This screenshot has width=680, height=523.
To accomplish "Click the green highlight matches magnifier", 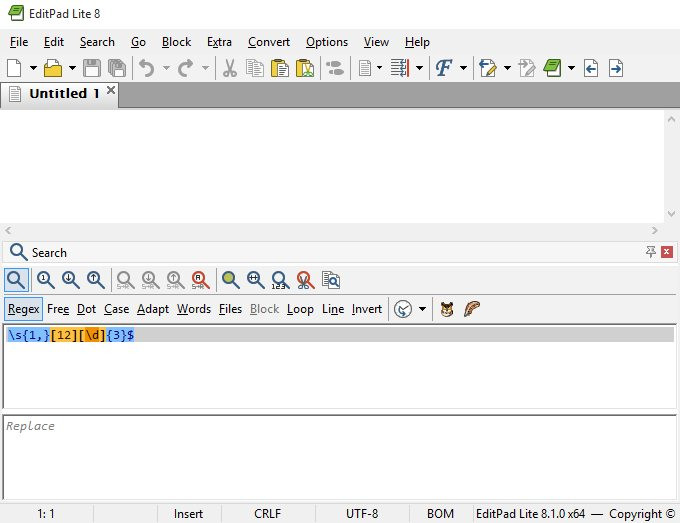I will pos(231,280).
